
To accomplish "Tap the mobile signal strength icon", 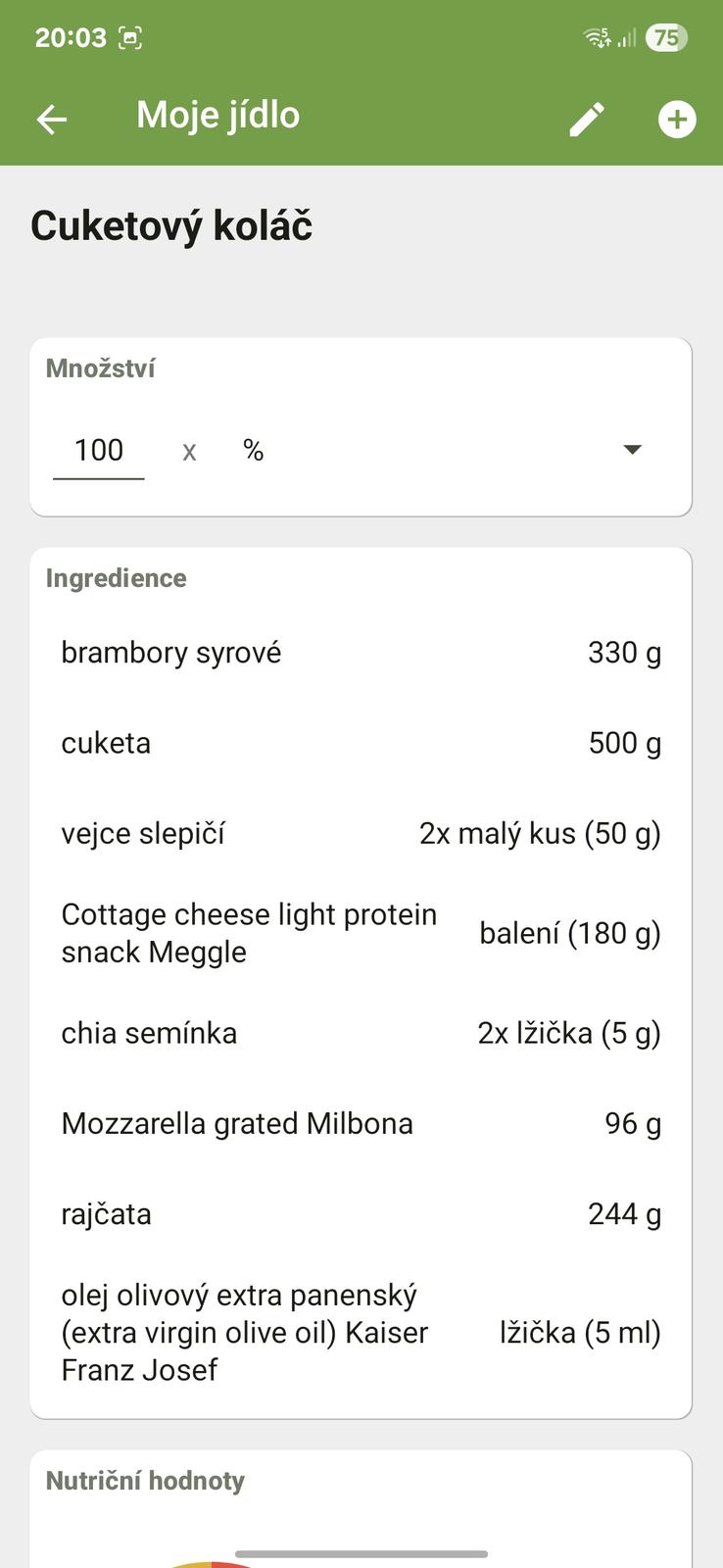I will 627,38.
